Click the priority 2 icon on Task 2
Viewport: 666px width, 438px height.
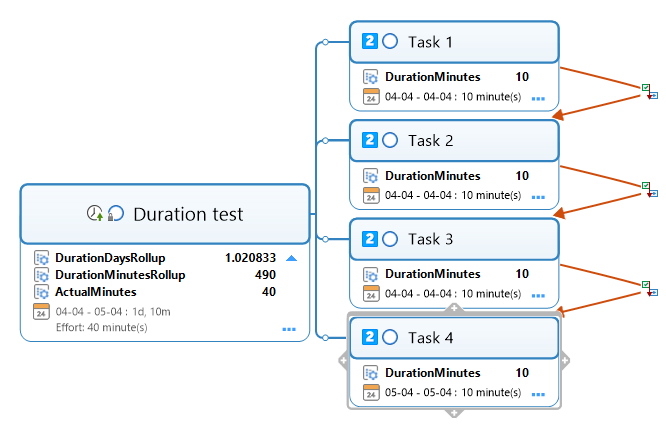tap(370, 140)
